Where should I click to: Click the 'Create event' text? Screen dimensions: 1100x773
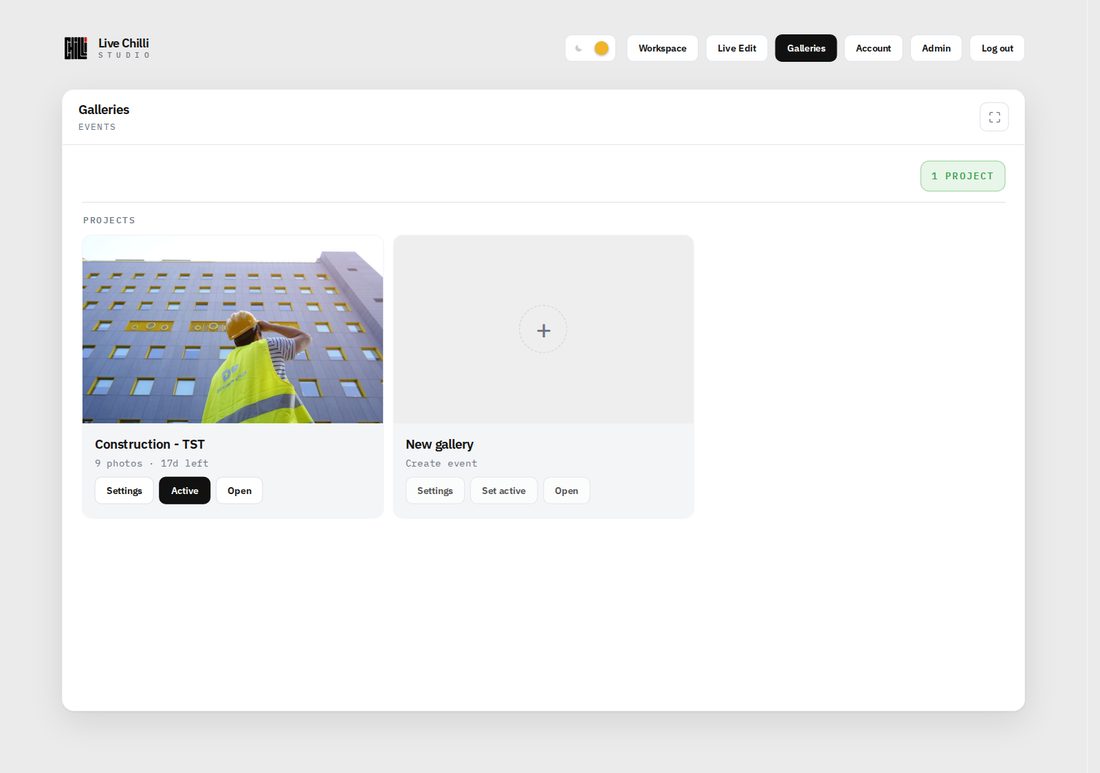pos(441,463)
